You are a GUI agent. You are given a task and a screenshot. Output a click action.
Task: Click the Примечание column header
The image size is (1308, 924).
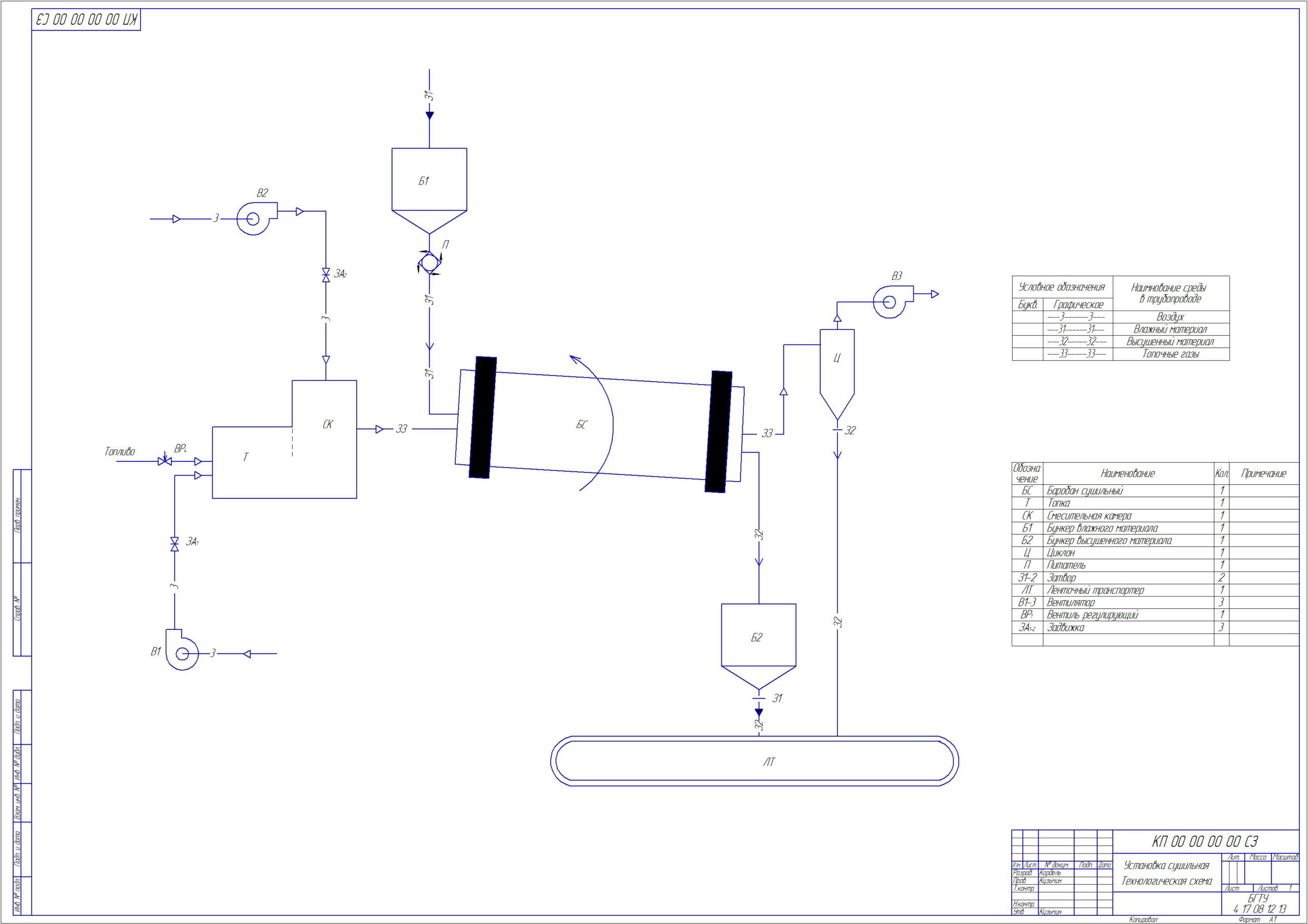(x=1264, y=473)
